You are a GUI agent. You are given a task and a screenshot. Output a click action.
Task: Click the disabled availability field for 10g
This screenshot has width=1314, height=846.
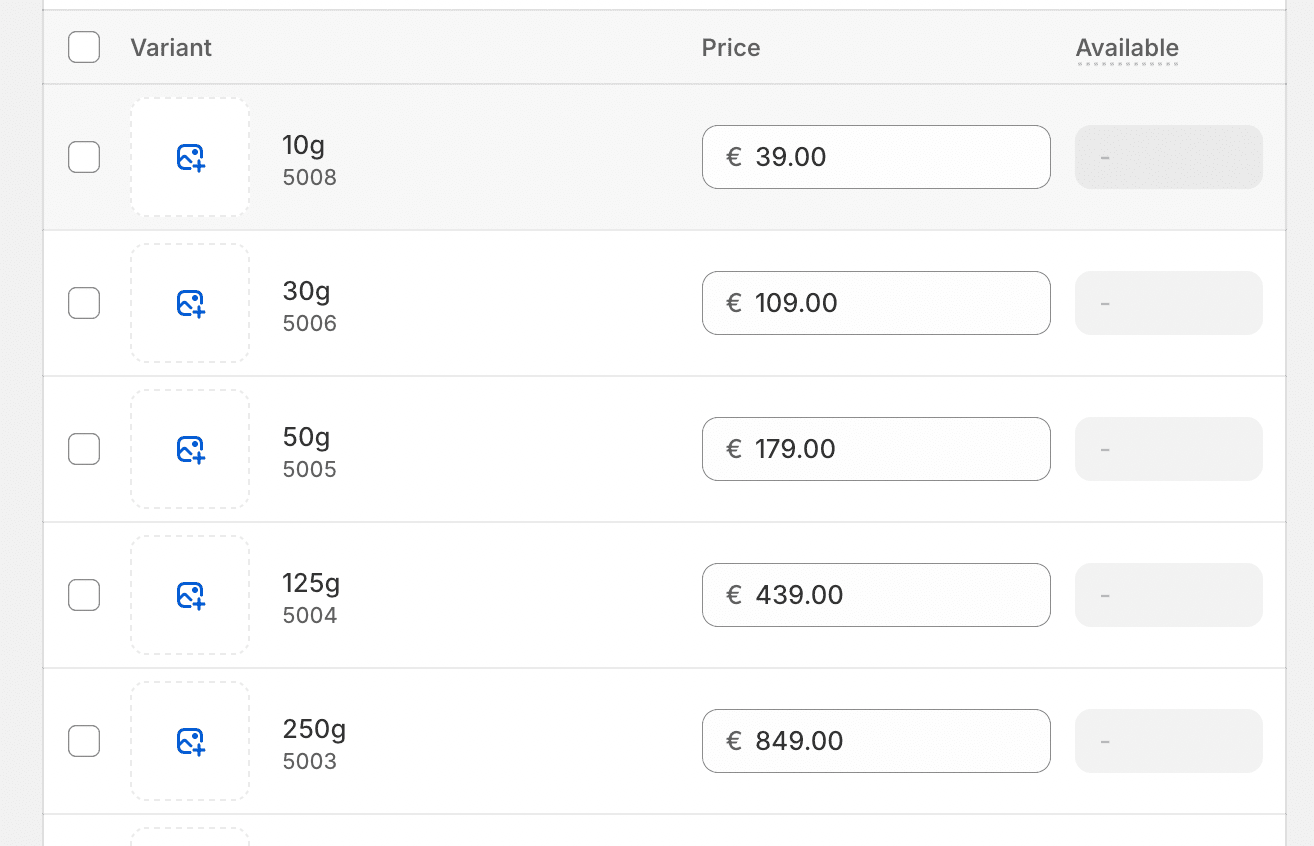coord(1168,157)
